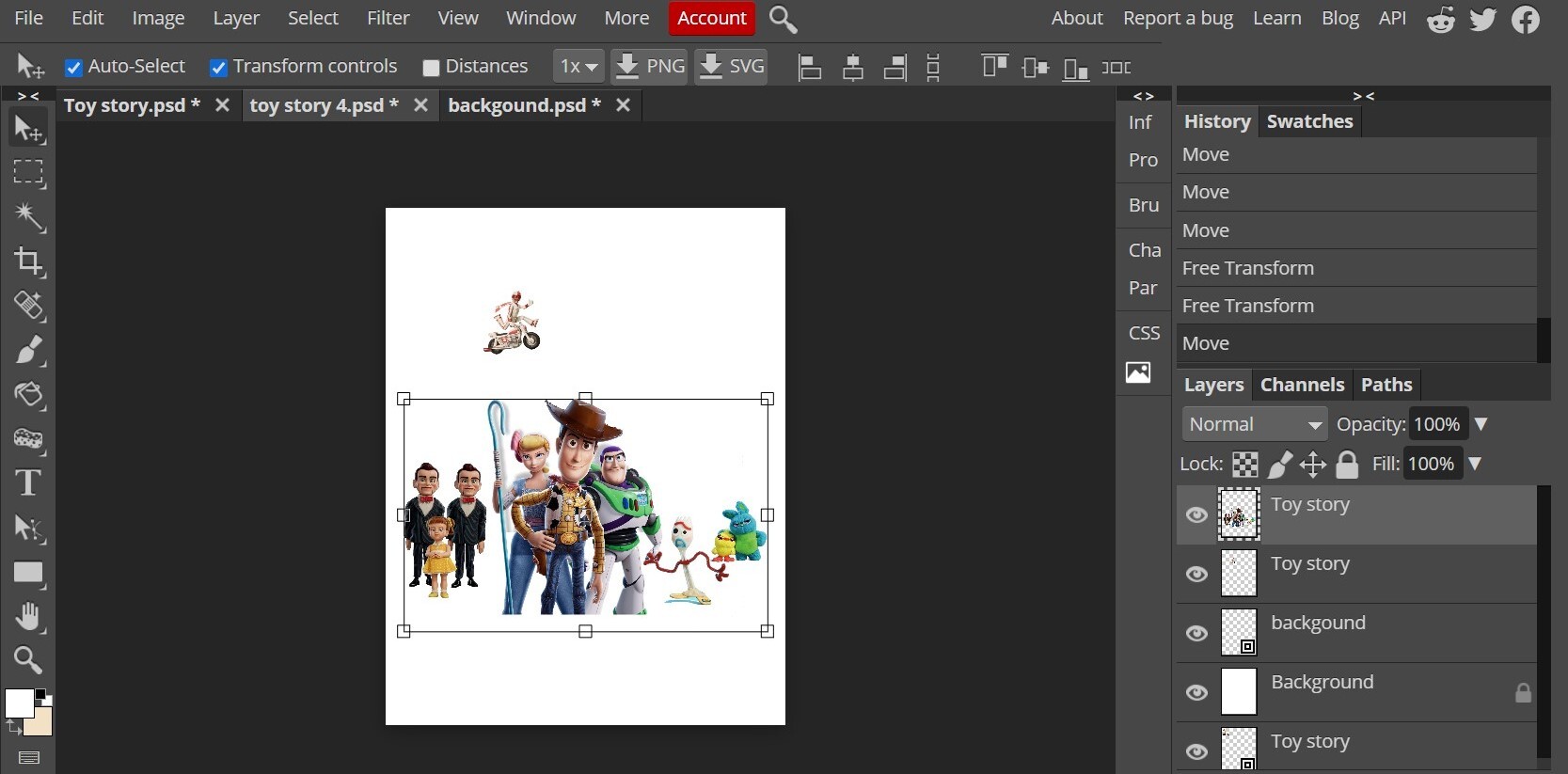Viewport: 1568px width, 774px height.
Task: Select the Path Select tool
Action: coord(28,528)
